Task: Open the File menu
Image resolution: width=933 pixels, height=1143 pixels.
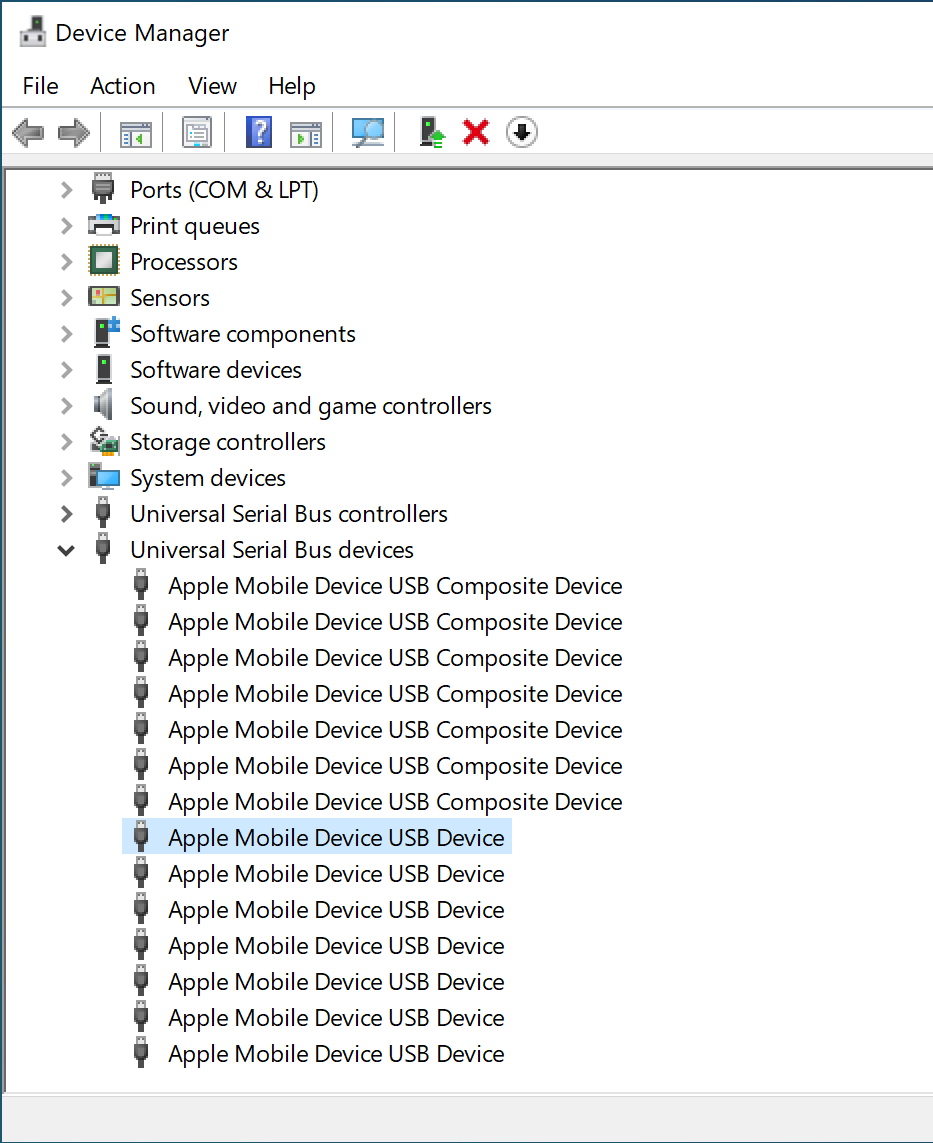Action: pyautogui.click(x=40, y=86)
